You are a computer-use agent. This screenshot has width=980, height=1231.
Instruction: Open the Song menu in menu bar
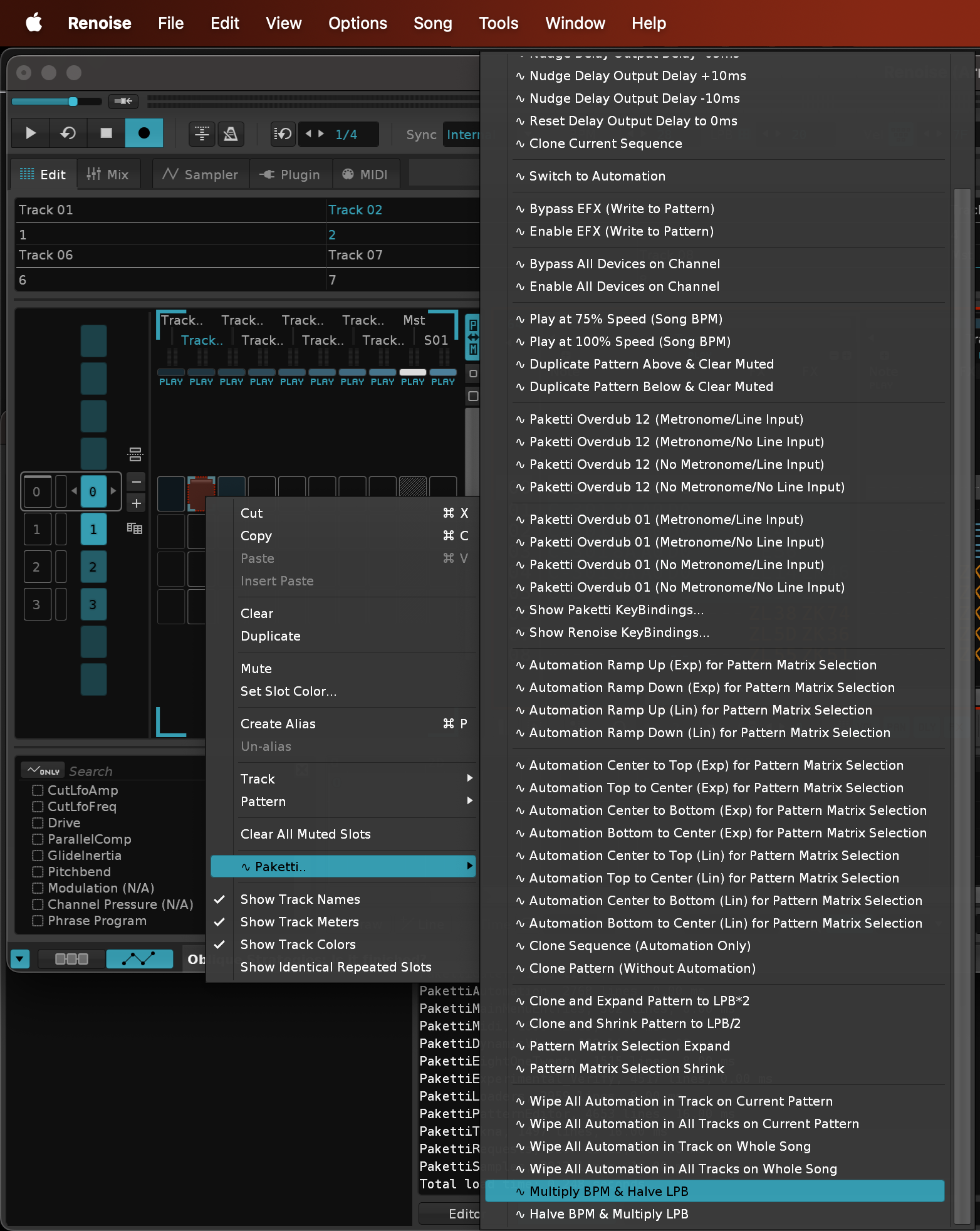(432, 23)
